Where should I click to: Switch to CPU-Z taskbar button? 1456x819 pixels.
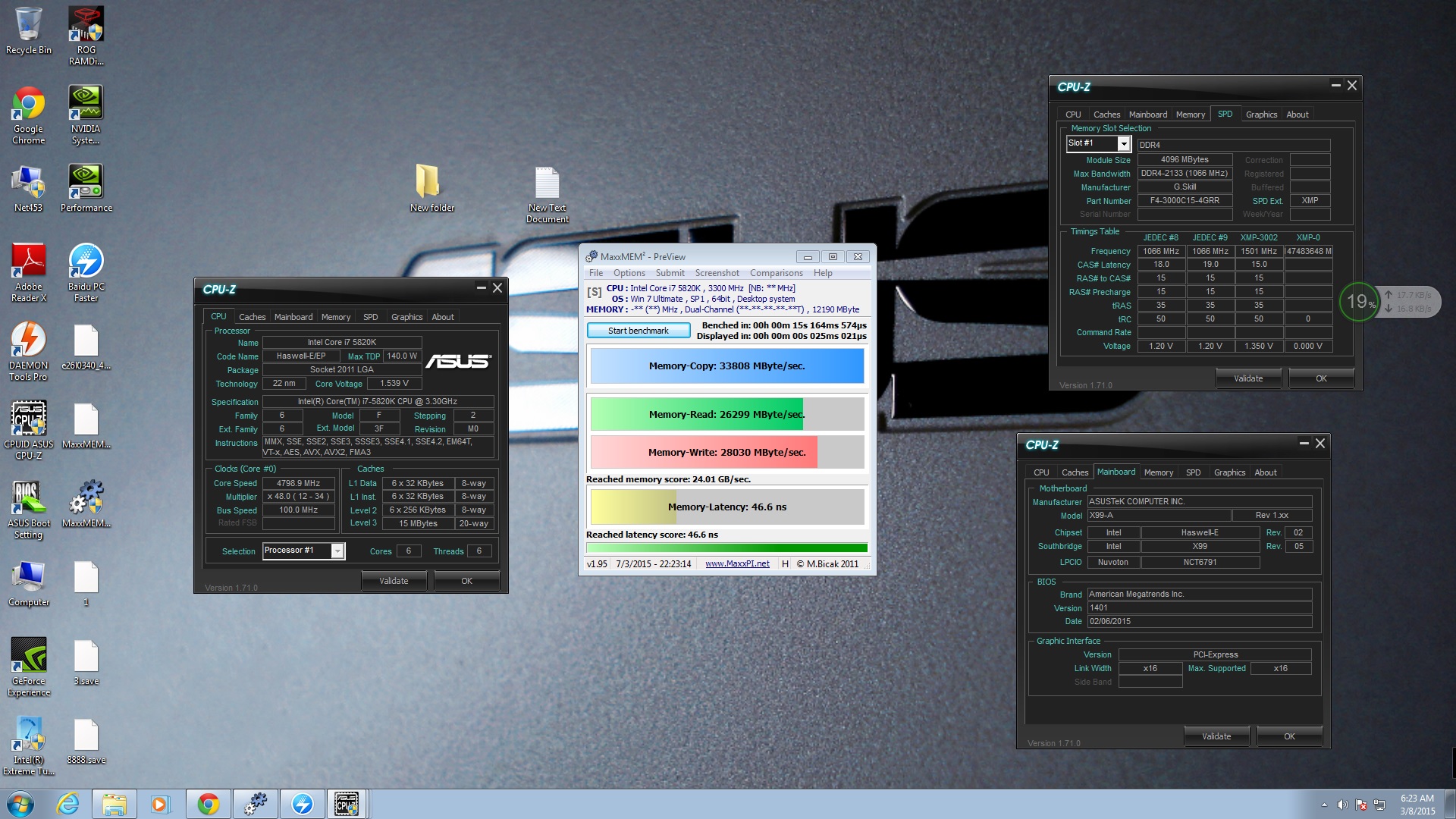[x=347, y=804]
